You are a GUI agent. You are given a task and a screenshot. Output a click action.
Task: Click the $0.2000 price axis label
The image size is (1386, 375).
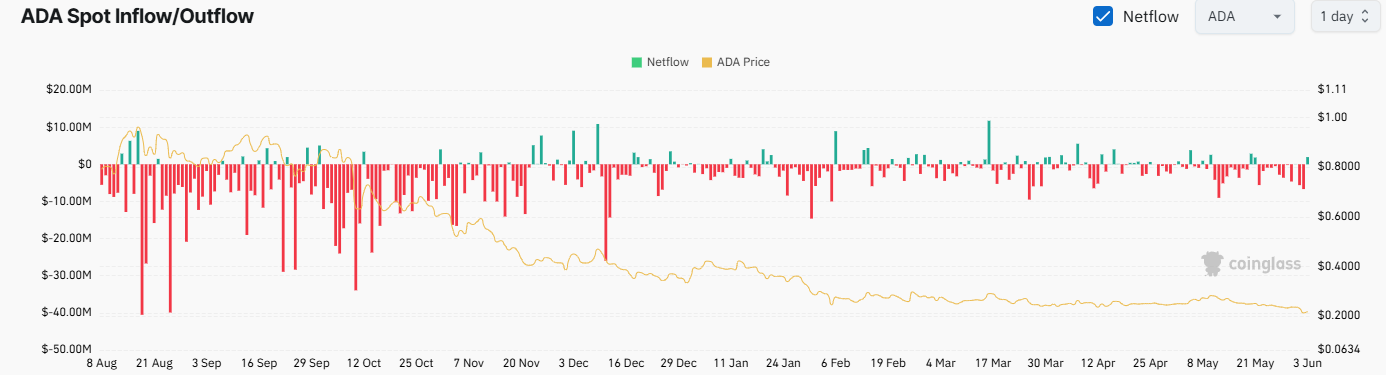tap(1338, 315)
